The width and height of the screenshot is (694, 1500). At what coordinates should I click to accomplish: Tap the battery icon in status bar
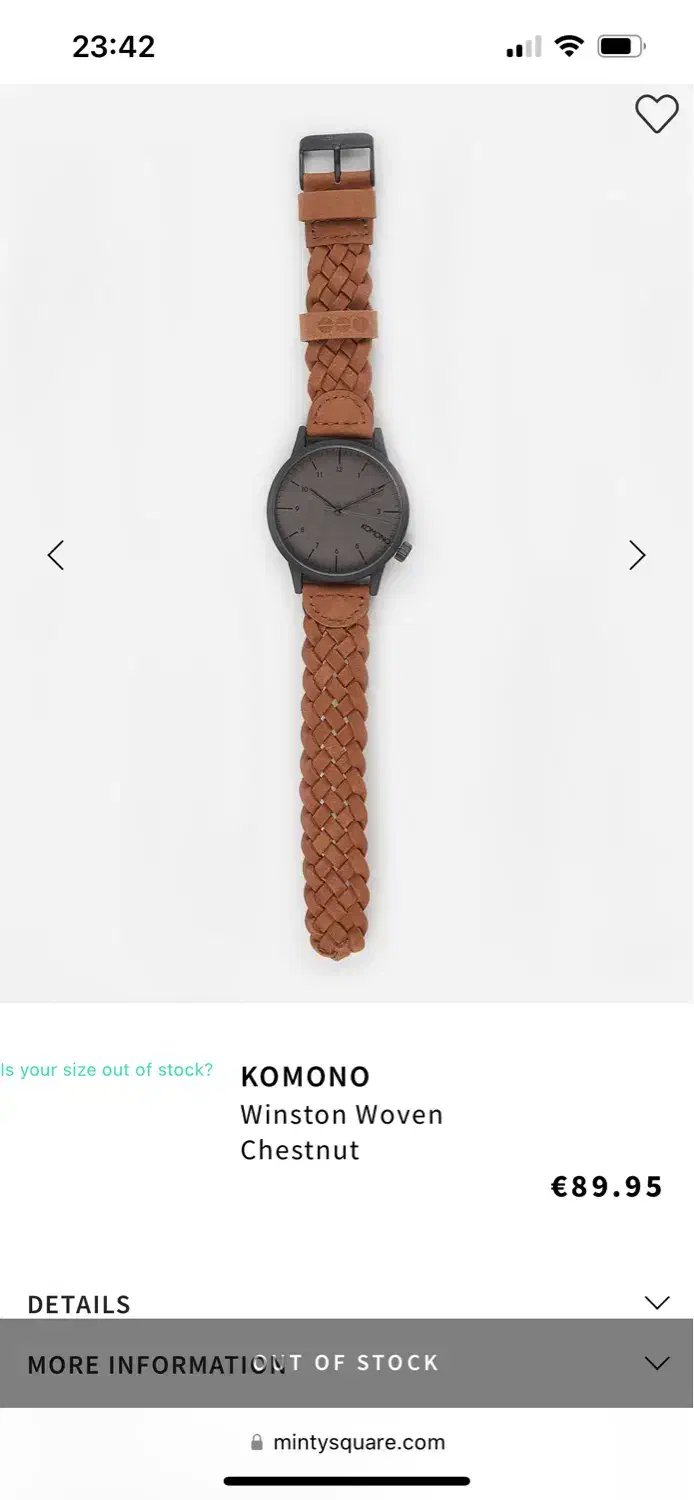click(622, 46)
